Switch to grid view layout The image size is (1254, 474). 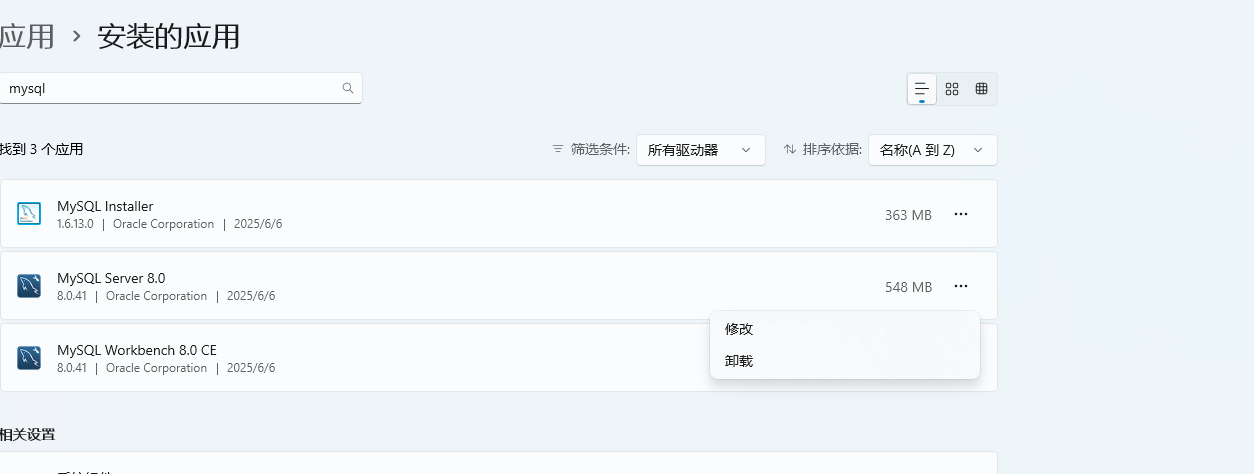(952, 89)
